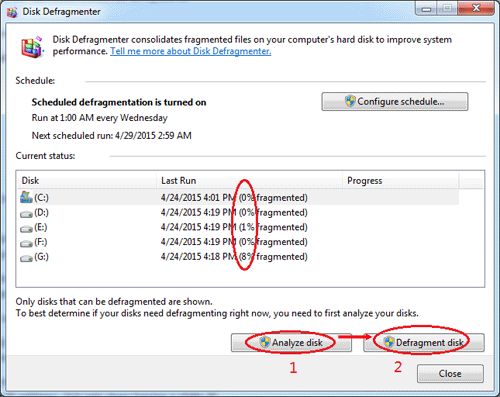
Task: Click the E: drive icon
Action: (x=26, y=228)
